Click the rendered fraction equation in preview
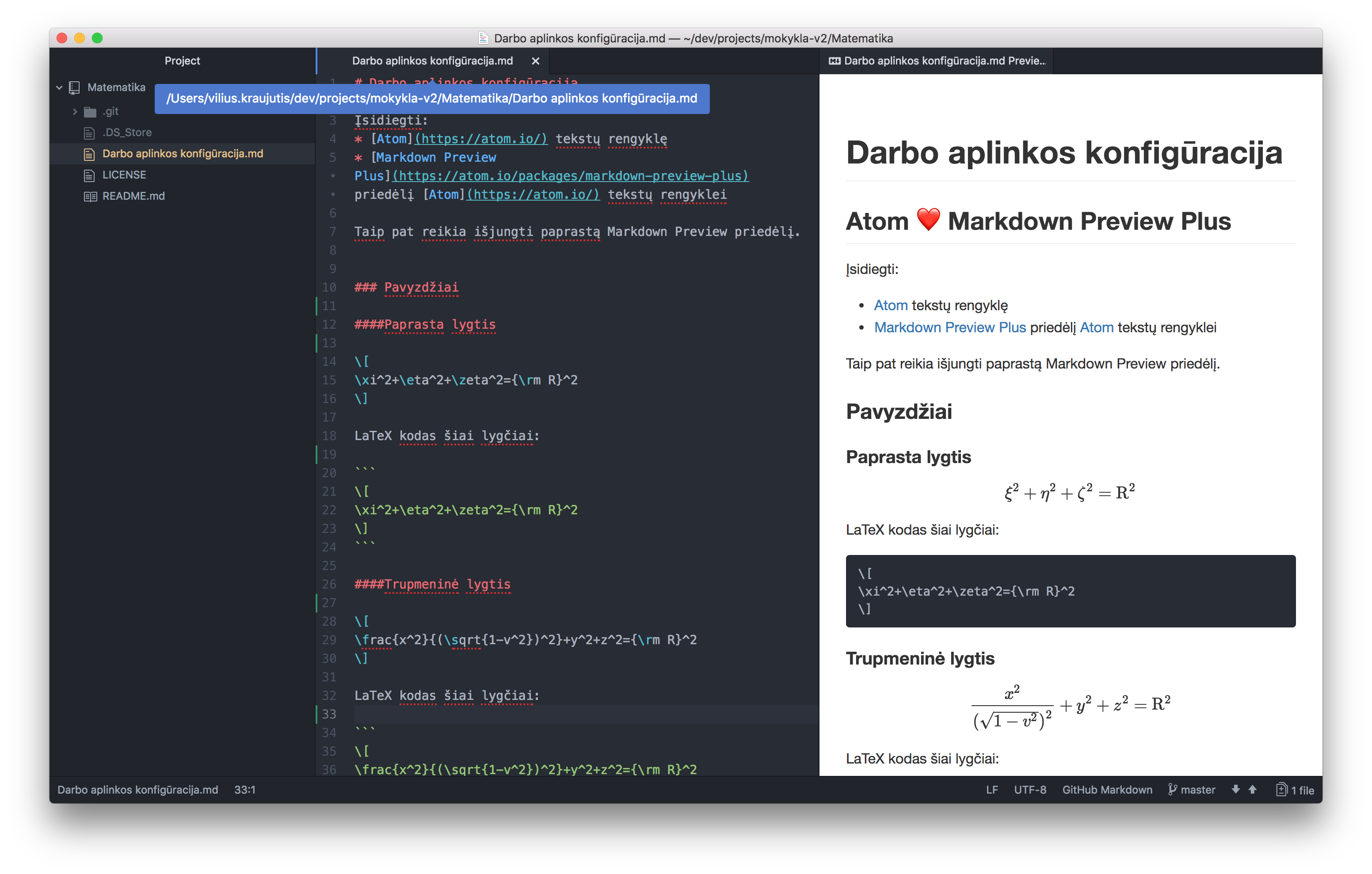 (x=1071, y=707)
